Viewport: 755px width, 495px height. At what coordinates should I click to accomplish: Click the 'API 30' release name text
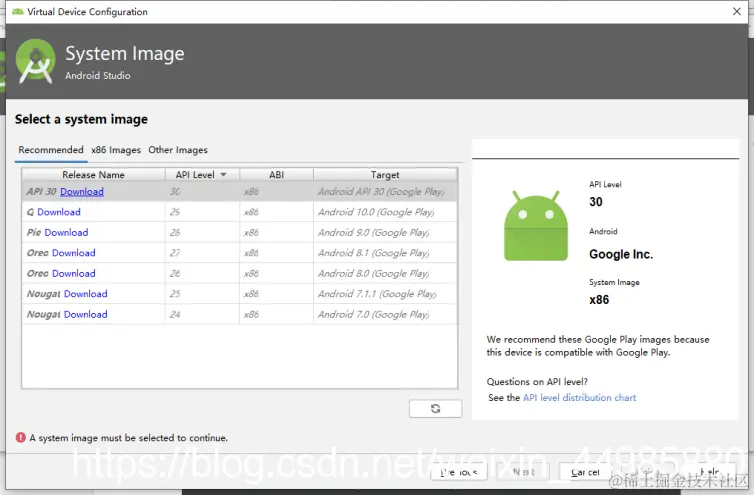(x=41, y=192)
